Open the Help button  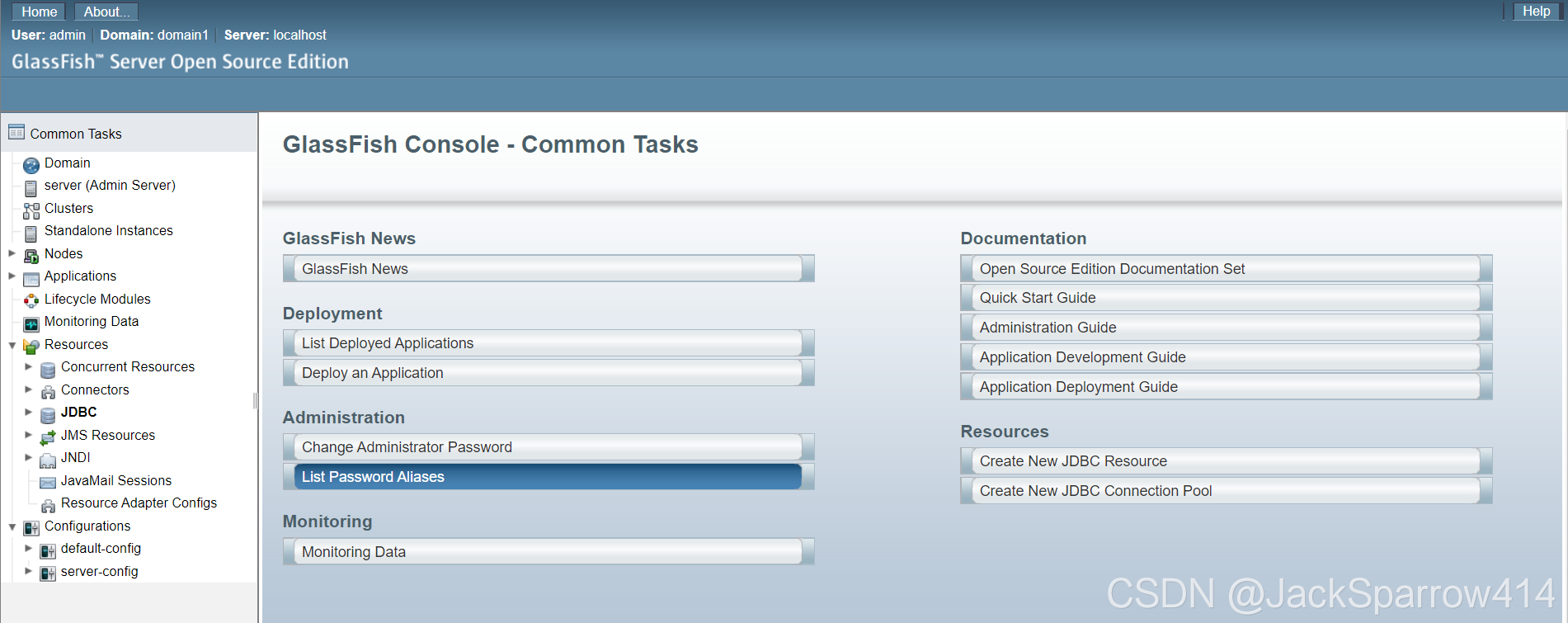click(x=1536, y=12)
